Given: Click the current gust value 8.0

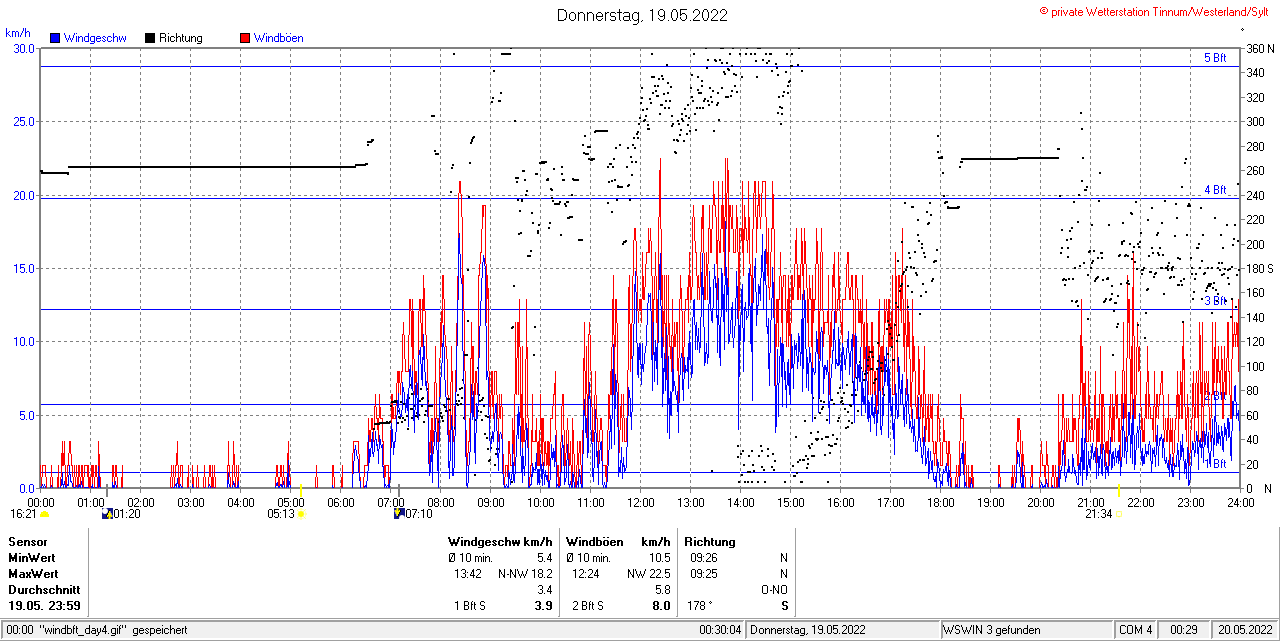Looking at the screenshot, I should (661, 606).
